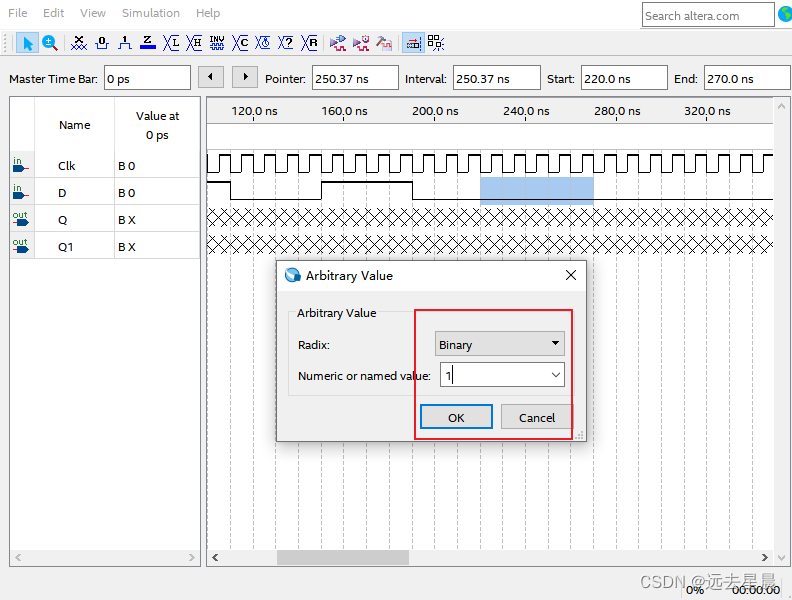Click the 240.0 ns timeline marker
The height and width of the screenshot is (600, 792).
(526, 111)
